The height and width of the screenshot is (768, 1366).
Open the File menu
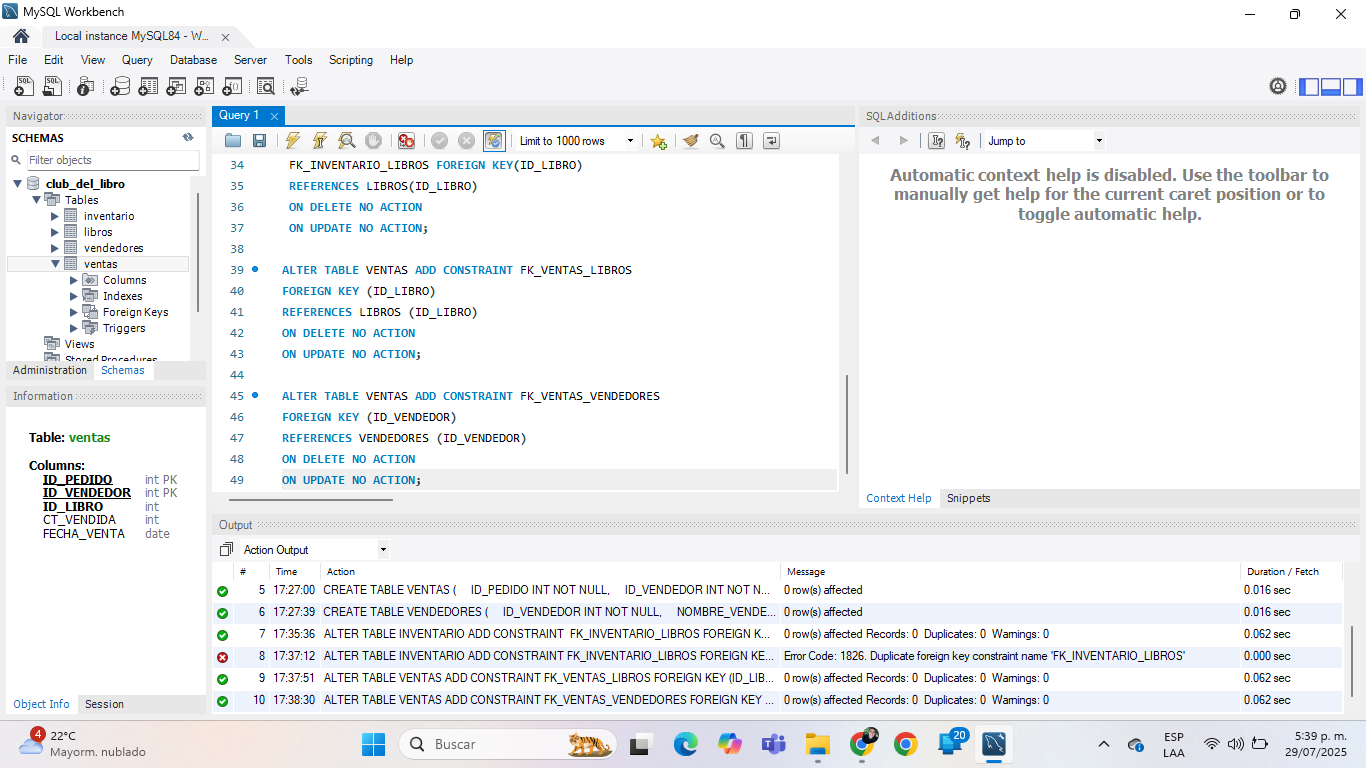[18, 60]
